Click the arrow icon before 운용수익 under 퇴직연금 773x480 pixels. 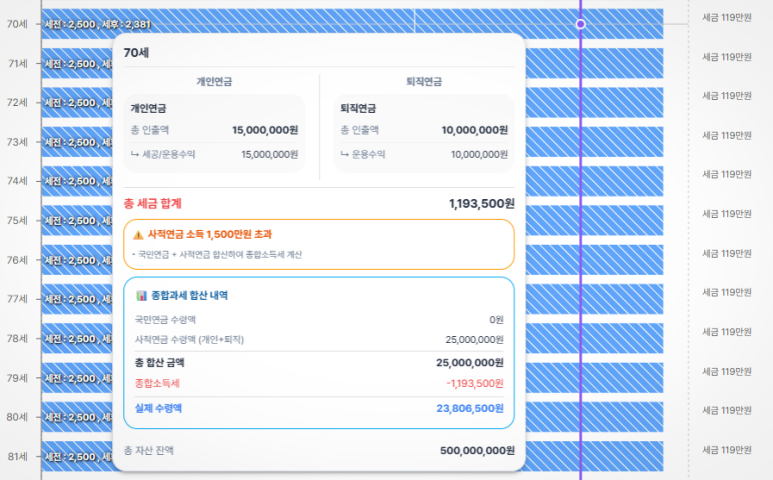coord(345,155)
